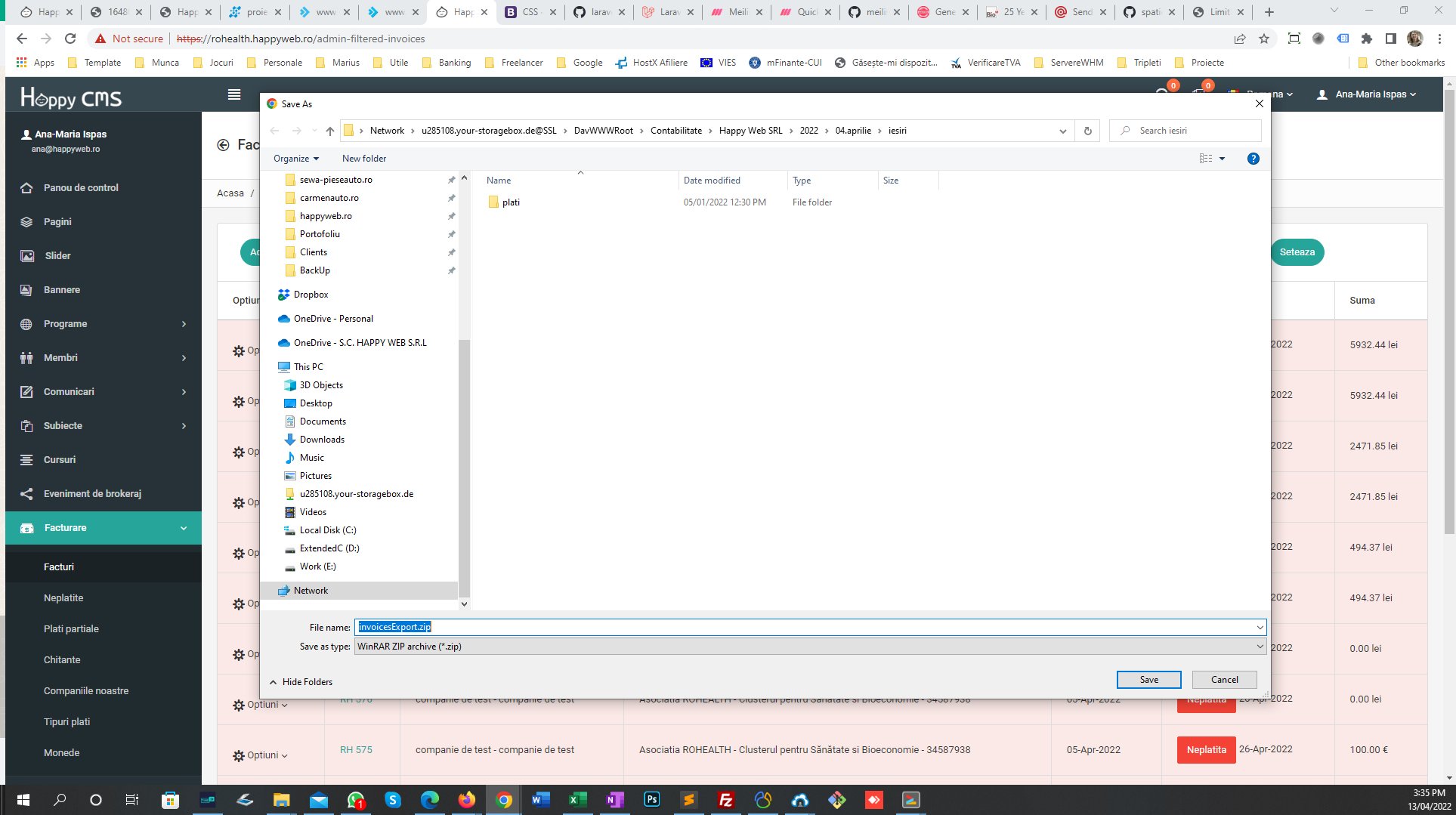
Task: Select This PC in the navigation tree
Action: click(x=308, y=367)
